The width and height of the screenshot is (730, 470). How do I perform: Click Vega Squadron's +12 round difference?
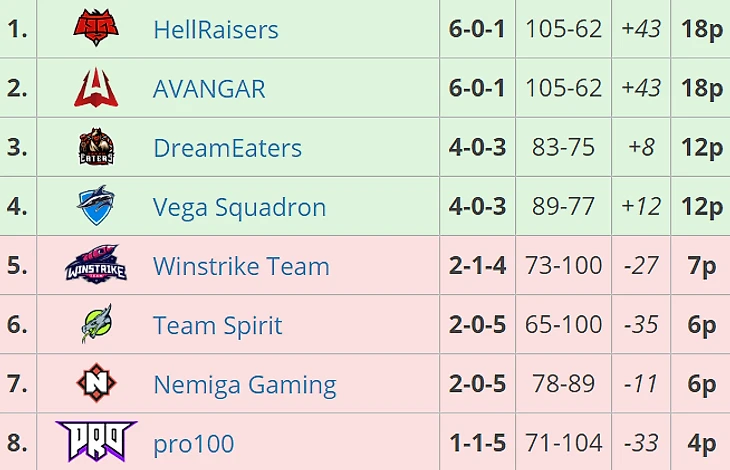click(x=641, y=207)
